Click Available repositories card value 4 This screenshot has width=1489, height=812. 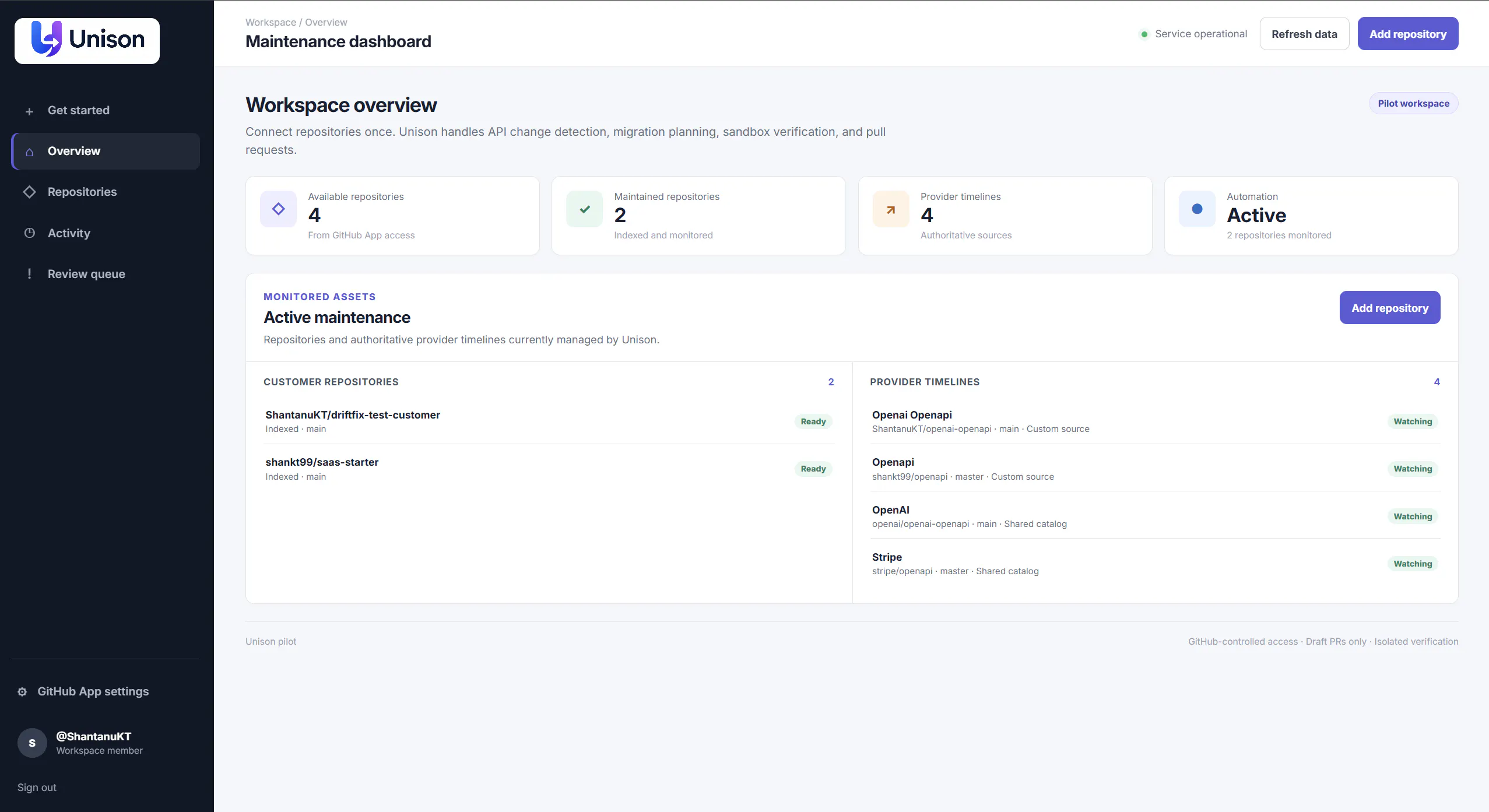[x=314, y=215]
